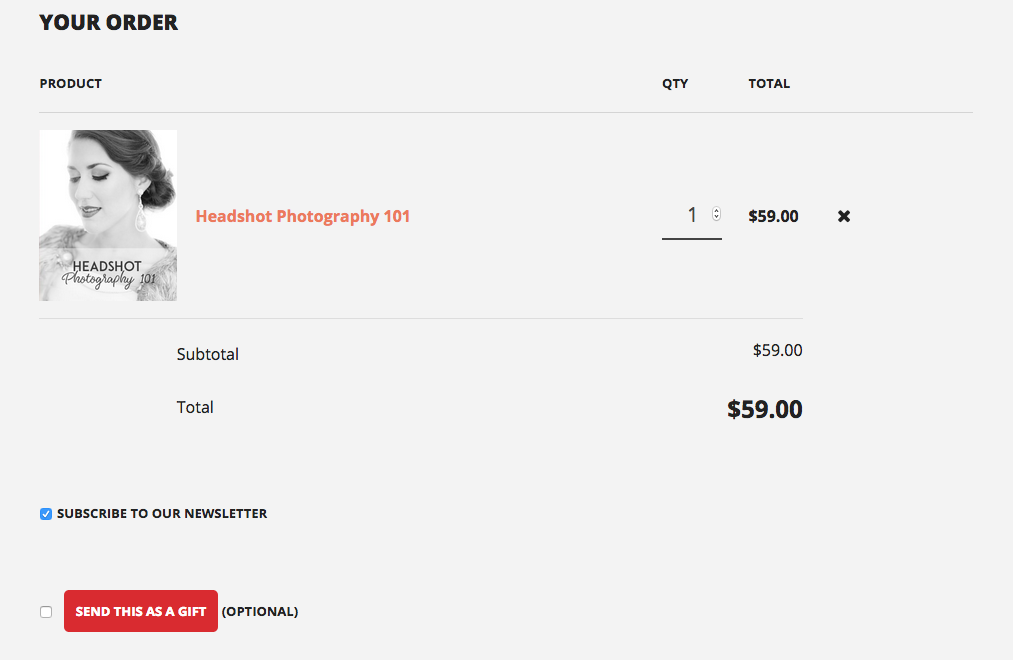Click the large bold $59.00 order total
Screen dimensions: 1015x660
pyautogui.click(x=764, y=409)
